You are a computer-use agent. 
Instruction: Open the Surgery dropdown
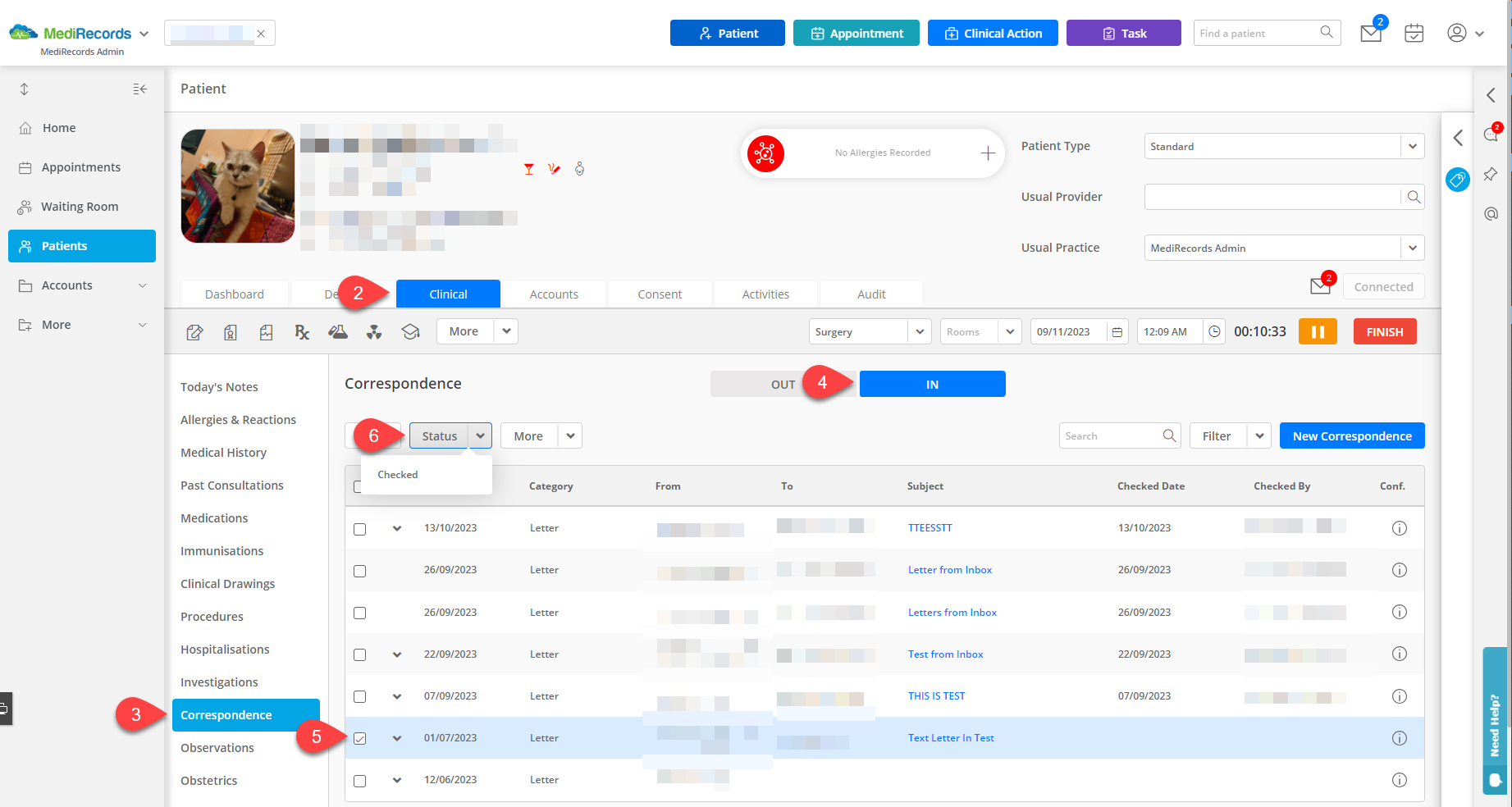869,331
